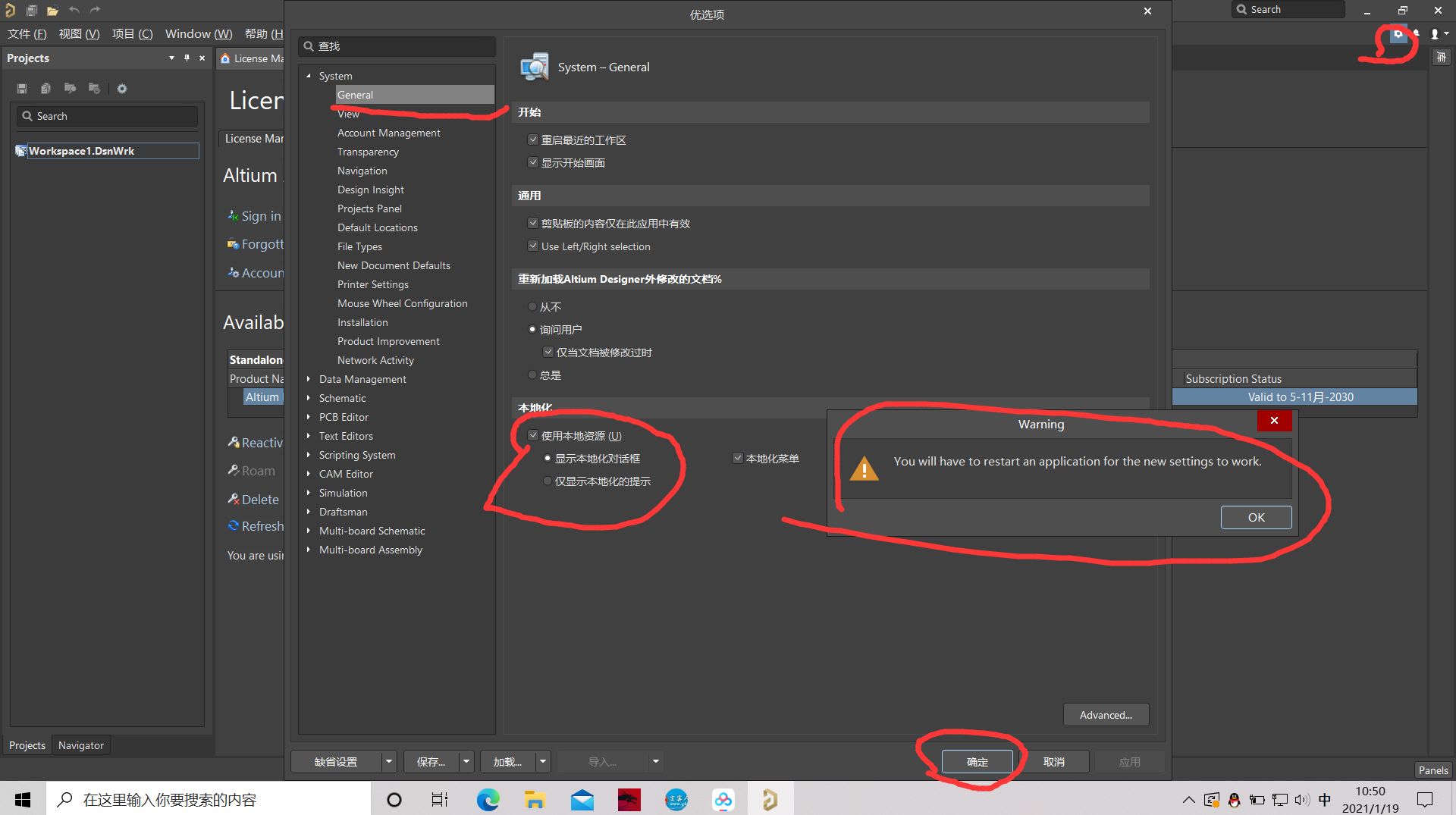Expand the Schematic tree node
The image size is (1456, 815).
coord(309,398)
